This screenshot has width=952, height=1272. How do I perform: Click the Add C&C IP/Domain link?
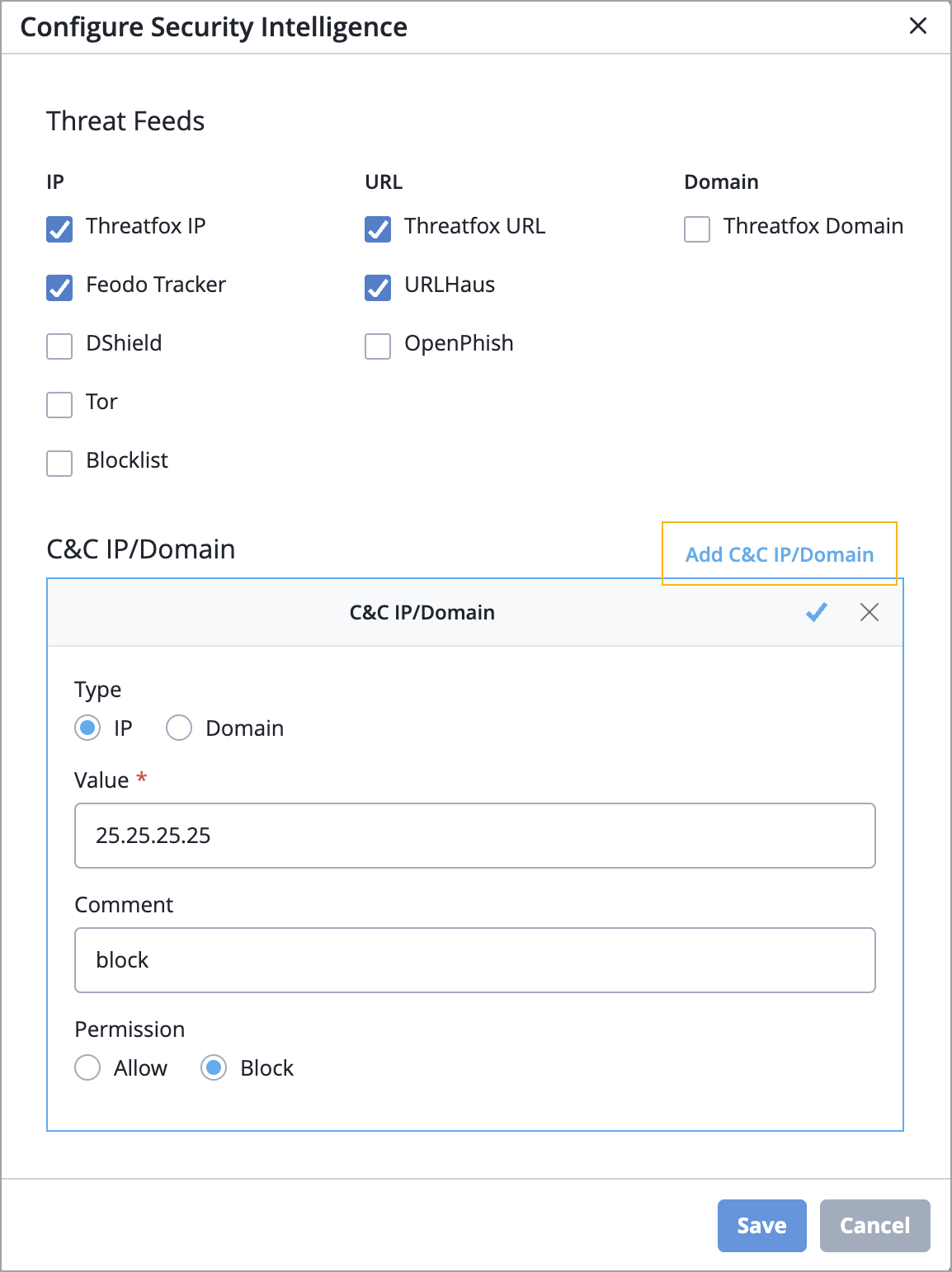point(779,554)
